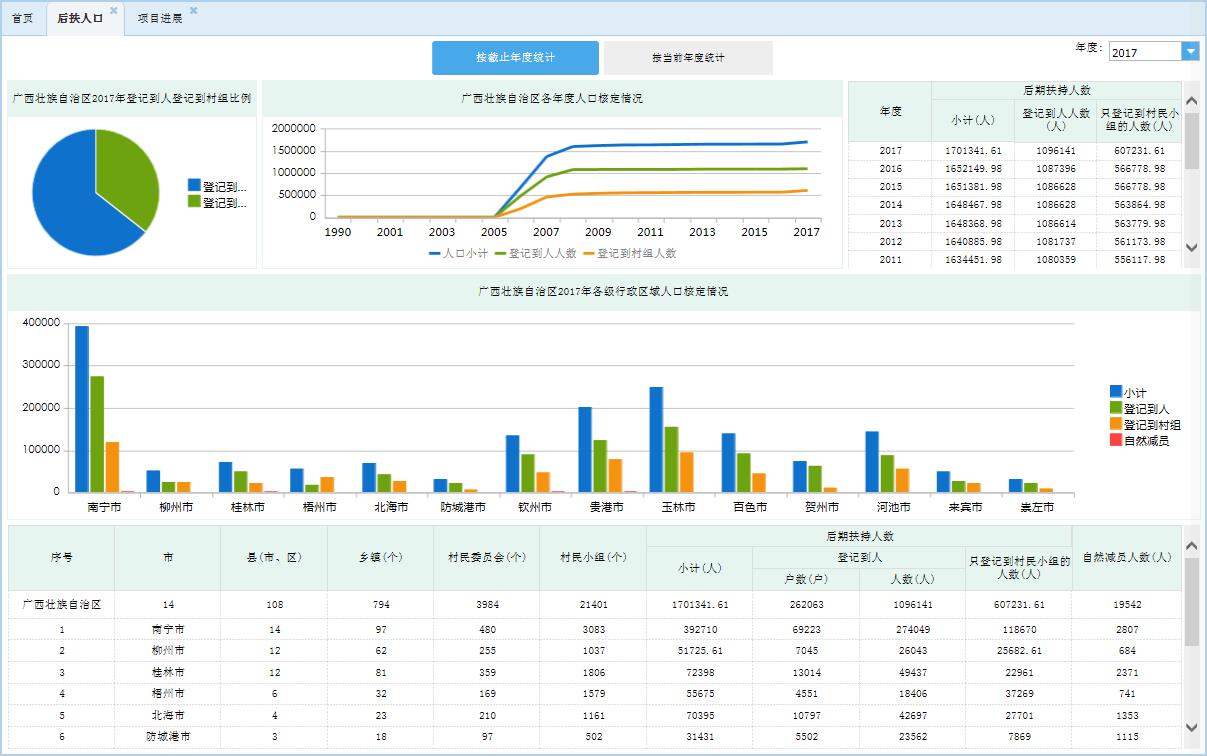Switch to the 首页 tab

pos(23,18)
